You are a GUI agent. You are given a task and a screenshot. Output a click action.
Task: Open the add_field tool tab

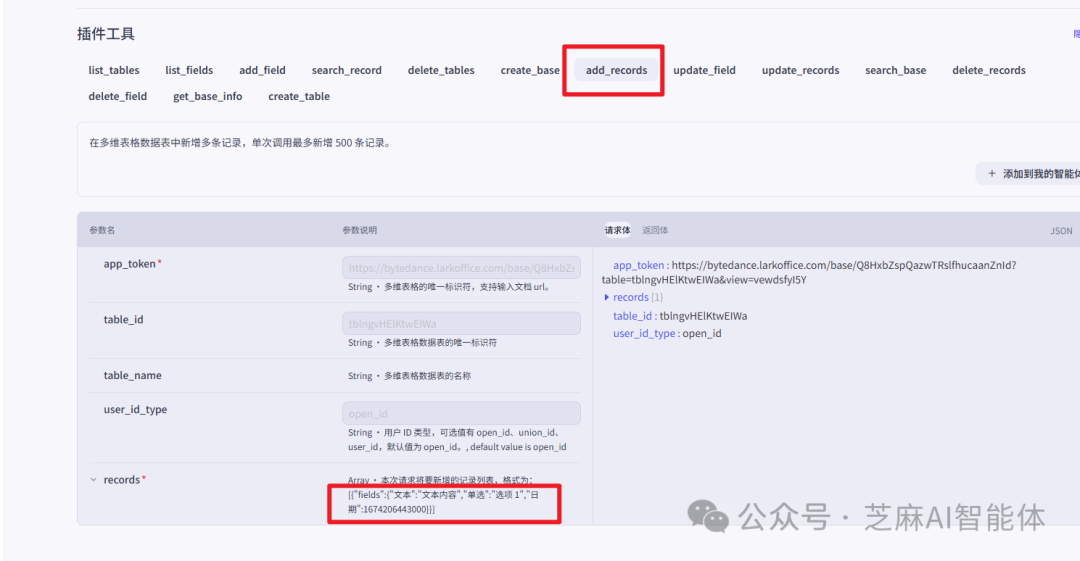(262, 70)
